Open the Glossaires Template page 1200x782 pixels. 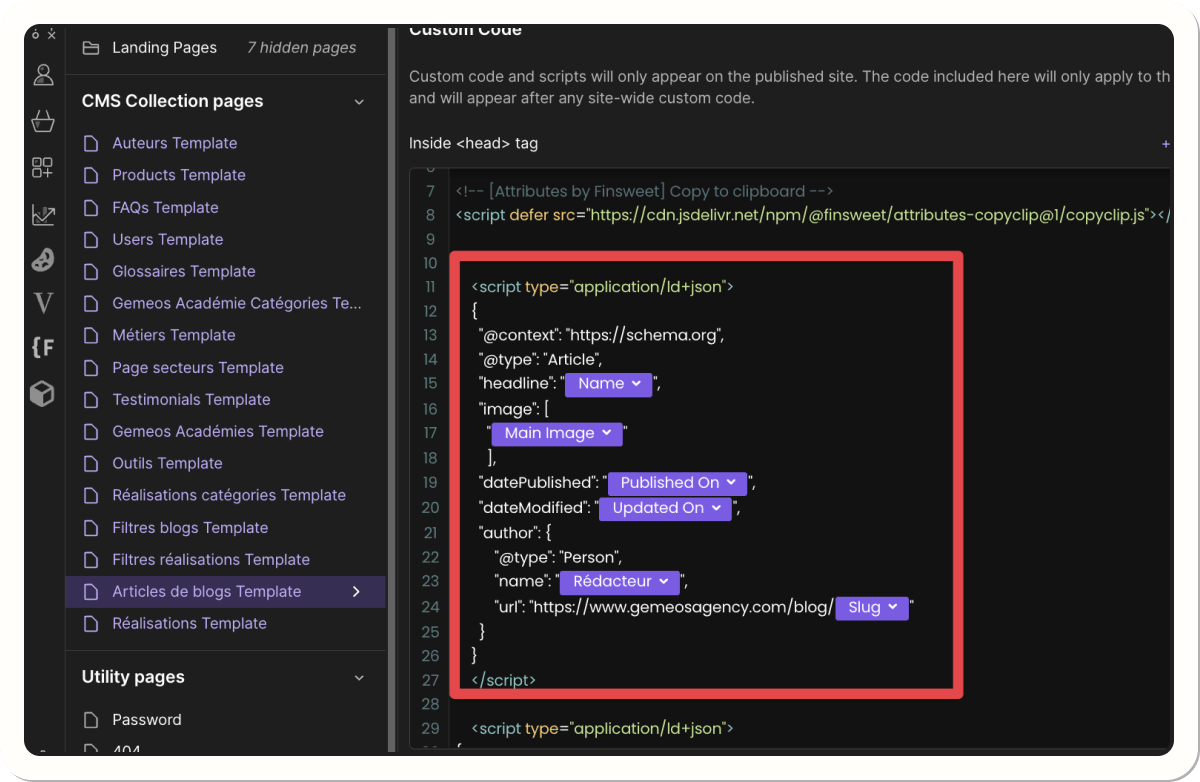click(x=184, y=271)
